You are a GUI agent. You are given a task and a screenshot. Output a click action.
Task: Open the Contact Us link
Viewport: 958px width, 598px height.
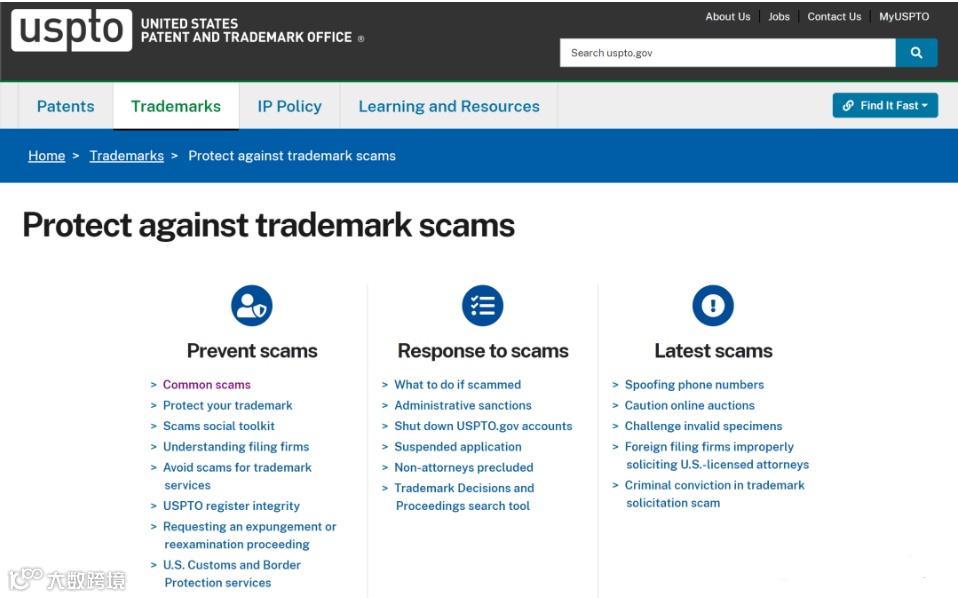tap(834, 16)
